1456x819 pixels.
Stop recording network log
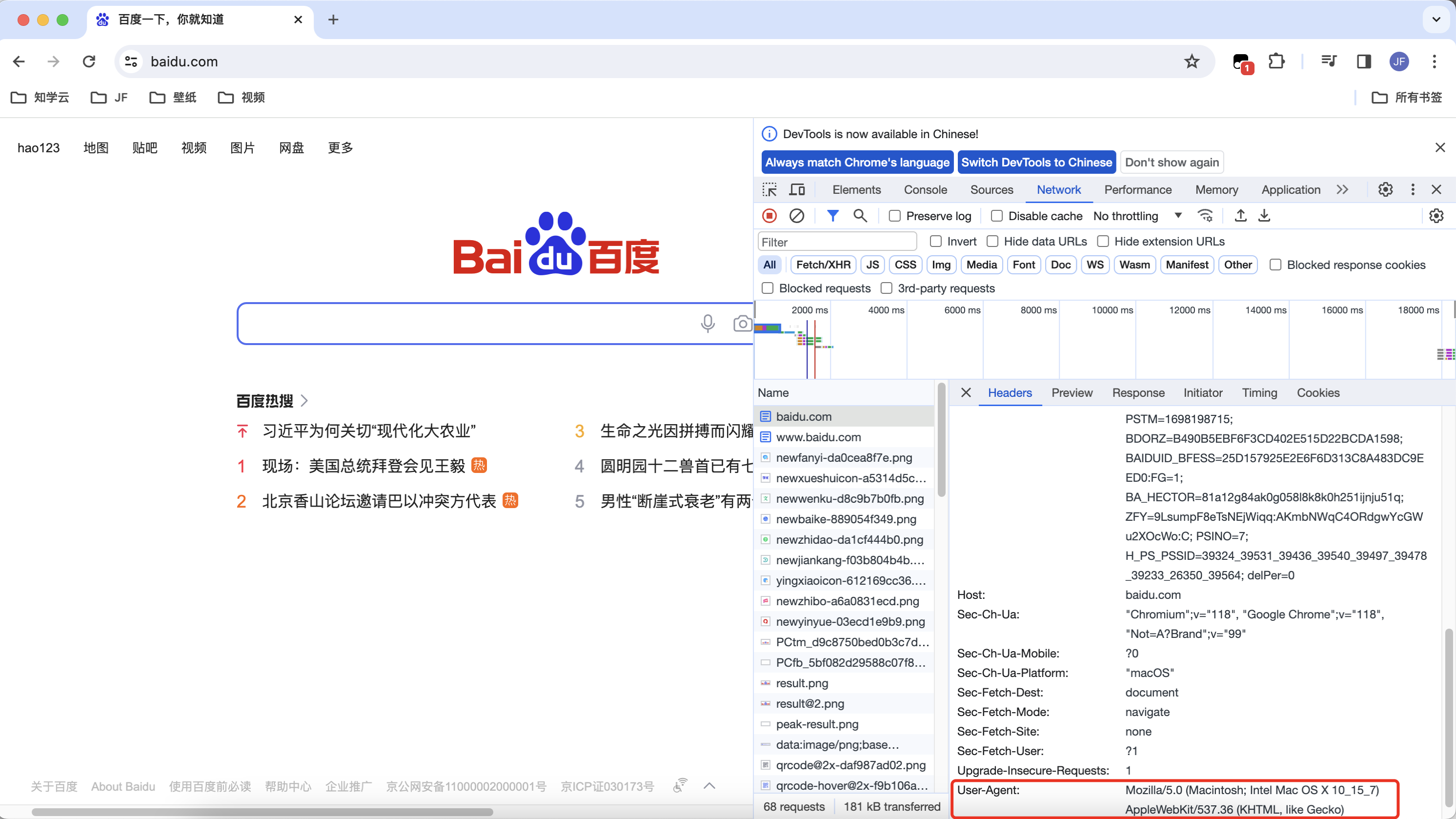coord(770,216)
